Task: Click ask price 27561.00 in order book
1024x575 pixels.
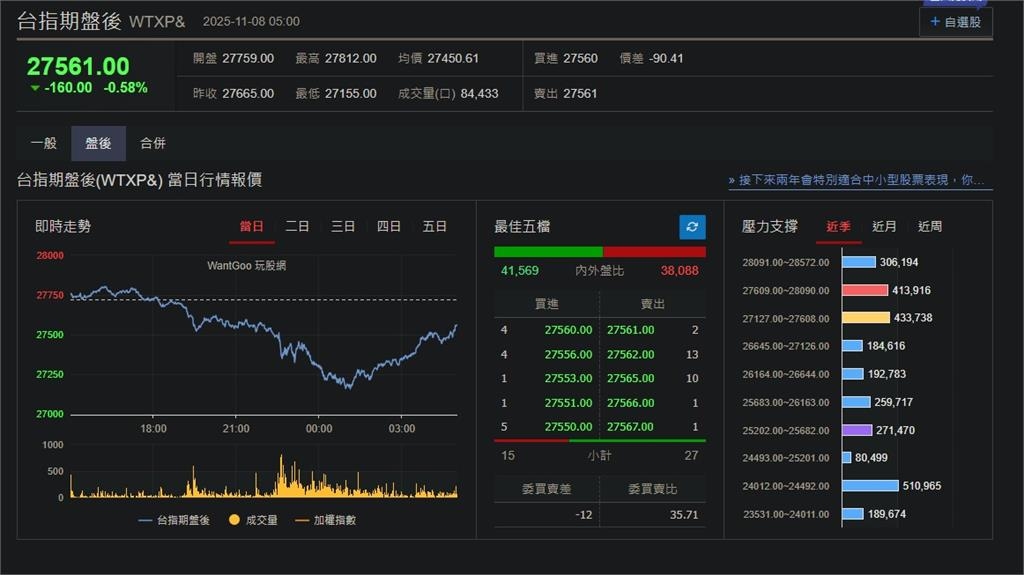Action: [x=630, y=330]
